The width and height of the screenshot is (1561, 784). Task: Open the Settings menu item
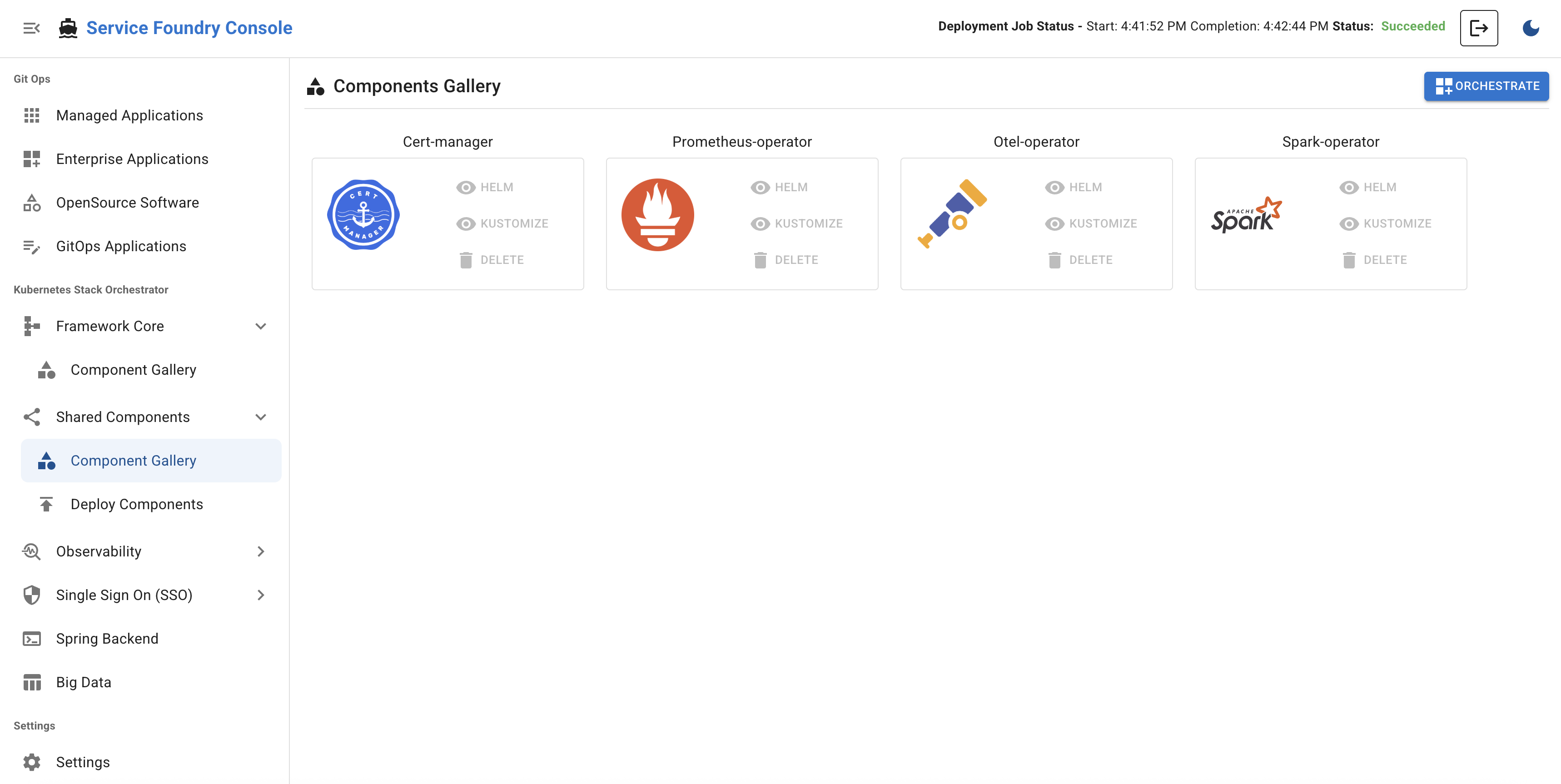tap(144, 762)
